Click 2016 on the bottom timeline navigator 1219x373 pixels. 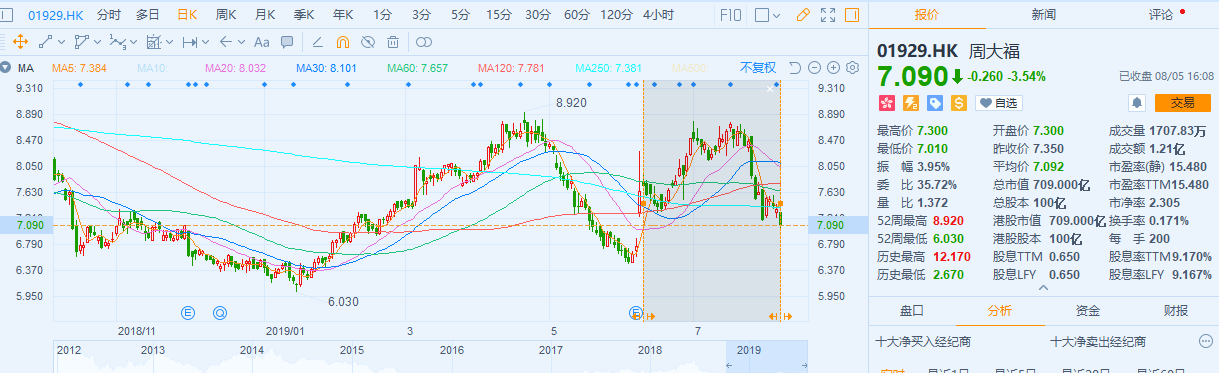click(452, 350)
